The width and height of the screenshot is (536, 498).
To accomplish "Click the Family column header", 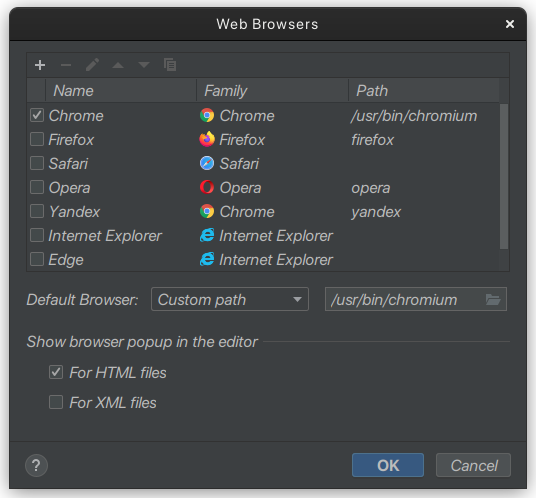I will [x=272, y=91].
